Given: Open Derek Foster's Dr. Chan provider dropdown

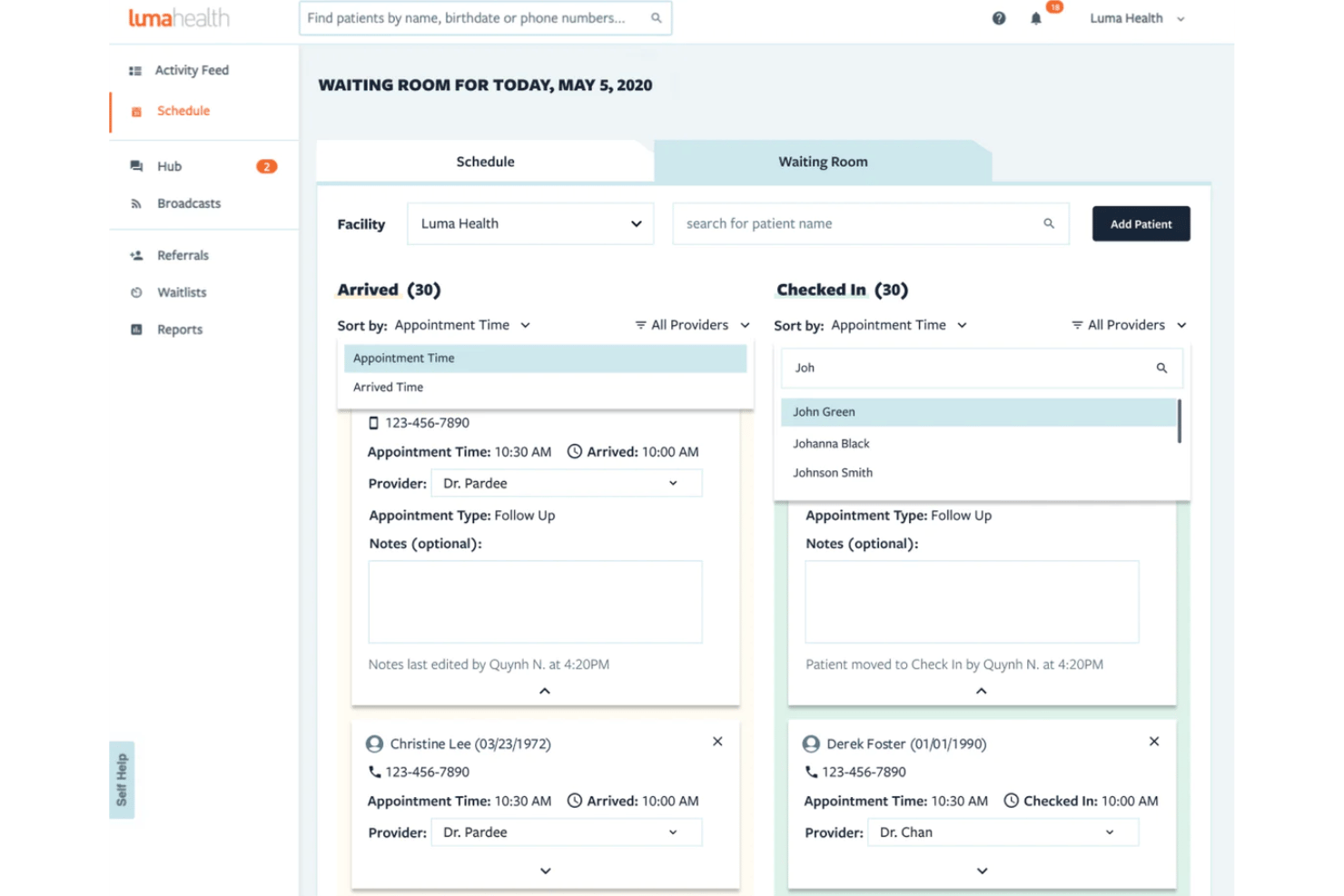Looking at the screenshot, I should [1003, 832].
